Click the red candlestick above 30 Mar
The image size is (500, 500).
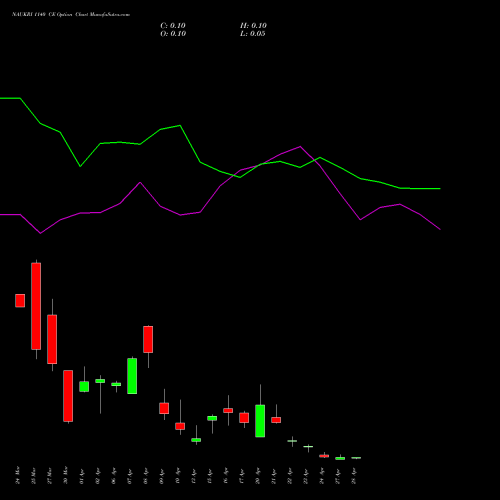pyautogui.click(x=68, y=396)
